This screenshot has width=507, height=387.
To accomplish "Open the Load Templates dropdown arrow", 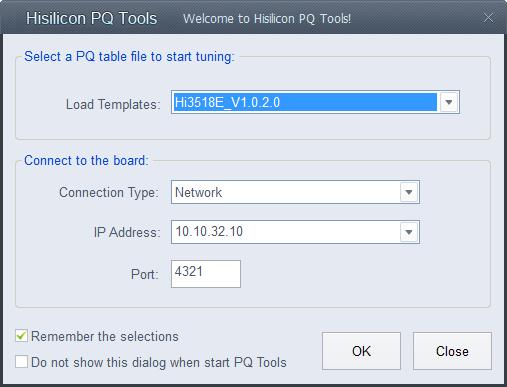I will tap(449, 102).
